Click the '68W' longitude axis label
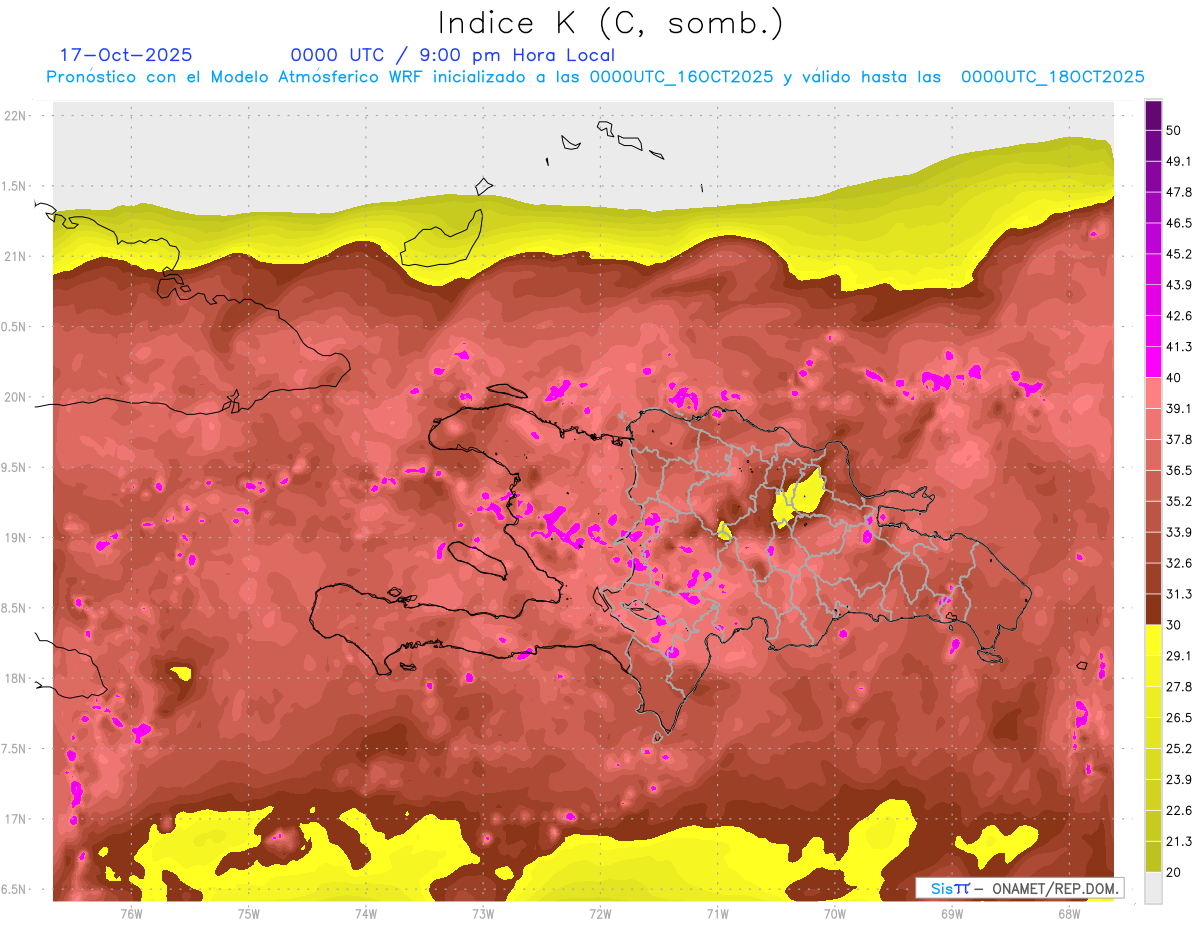 1068,913
